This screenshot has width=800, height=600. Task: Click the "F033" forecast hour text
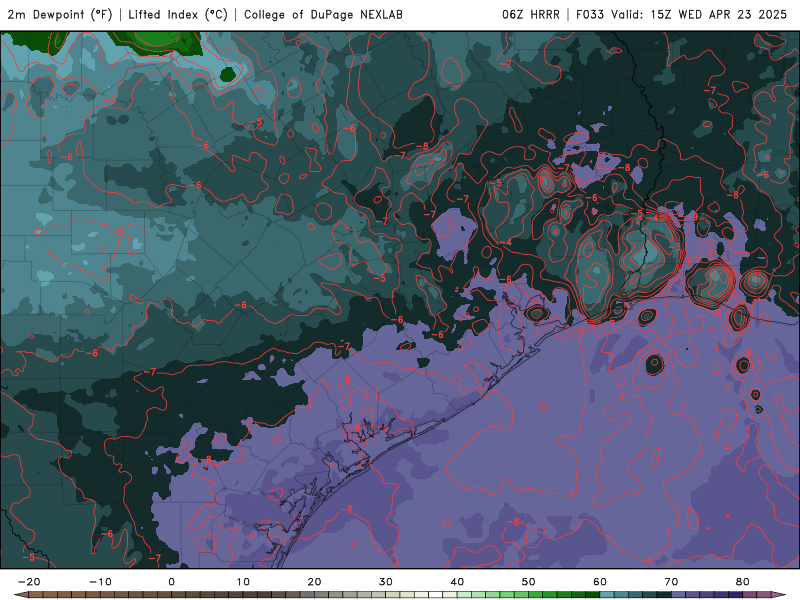pyautogui.click(x=590, y=14)
